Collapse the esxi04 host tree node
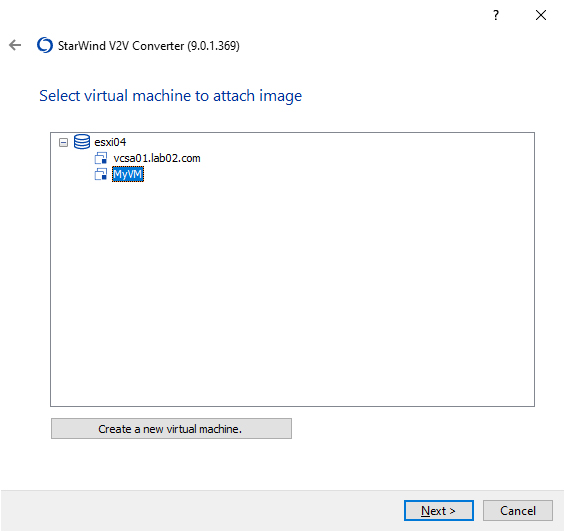Viewport: 565px width, 532px height. (x=63, y=142)
